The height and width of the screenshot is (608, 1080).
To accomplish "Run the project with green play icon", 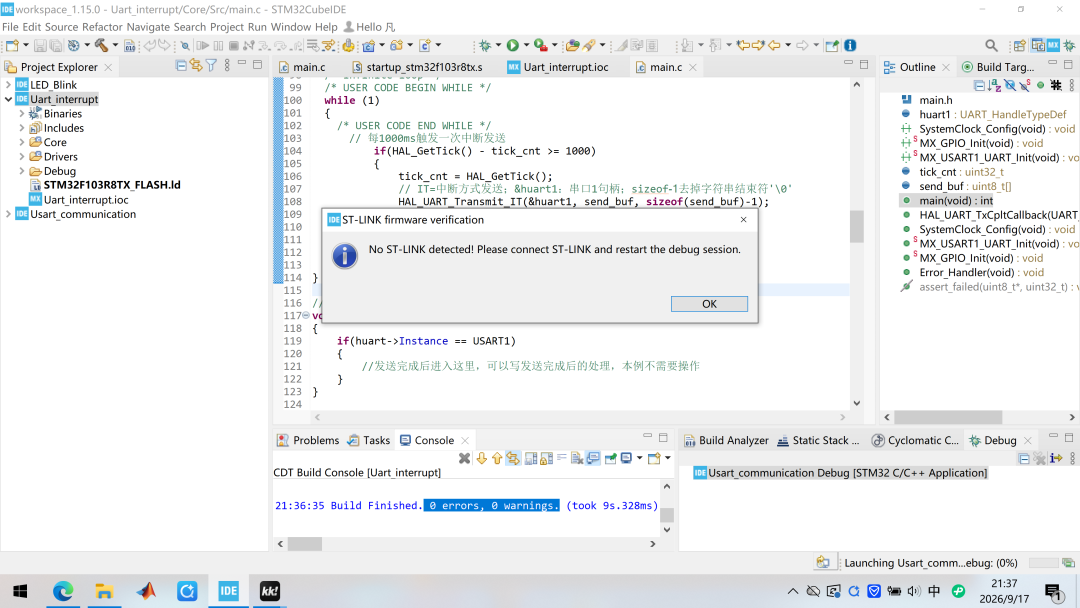I will pyautogui.click(x=512, y=45).
